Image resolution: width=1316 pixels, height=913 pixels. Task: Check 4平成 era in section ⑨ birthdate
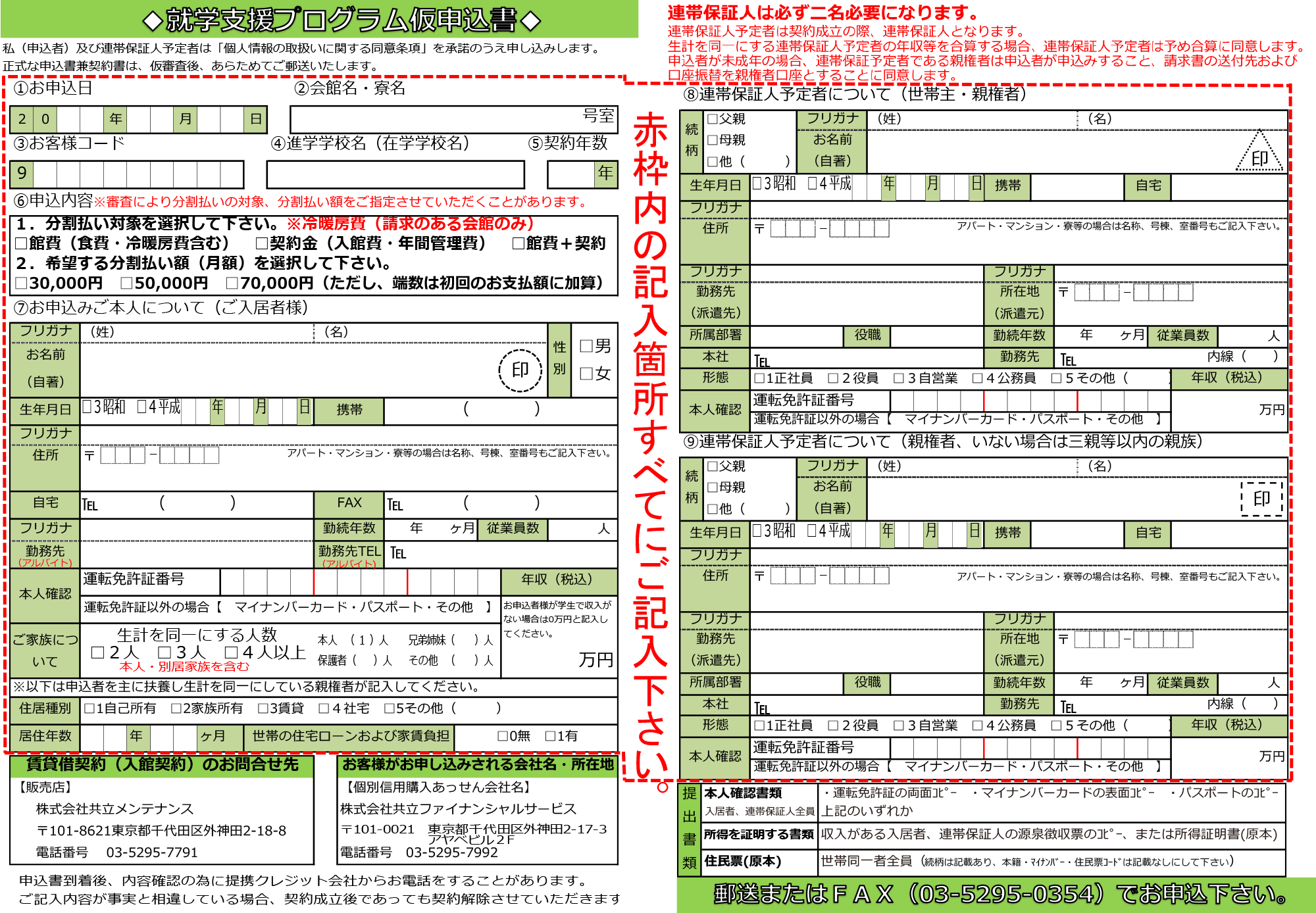point(812,530)
